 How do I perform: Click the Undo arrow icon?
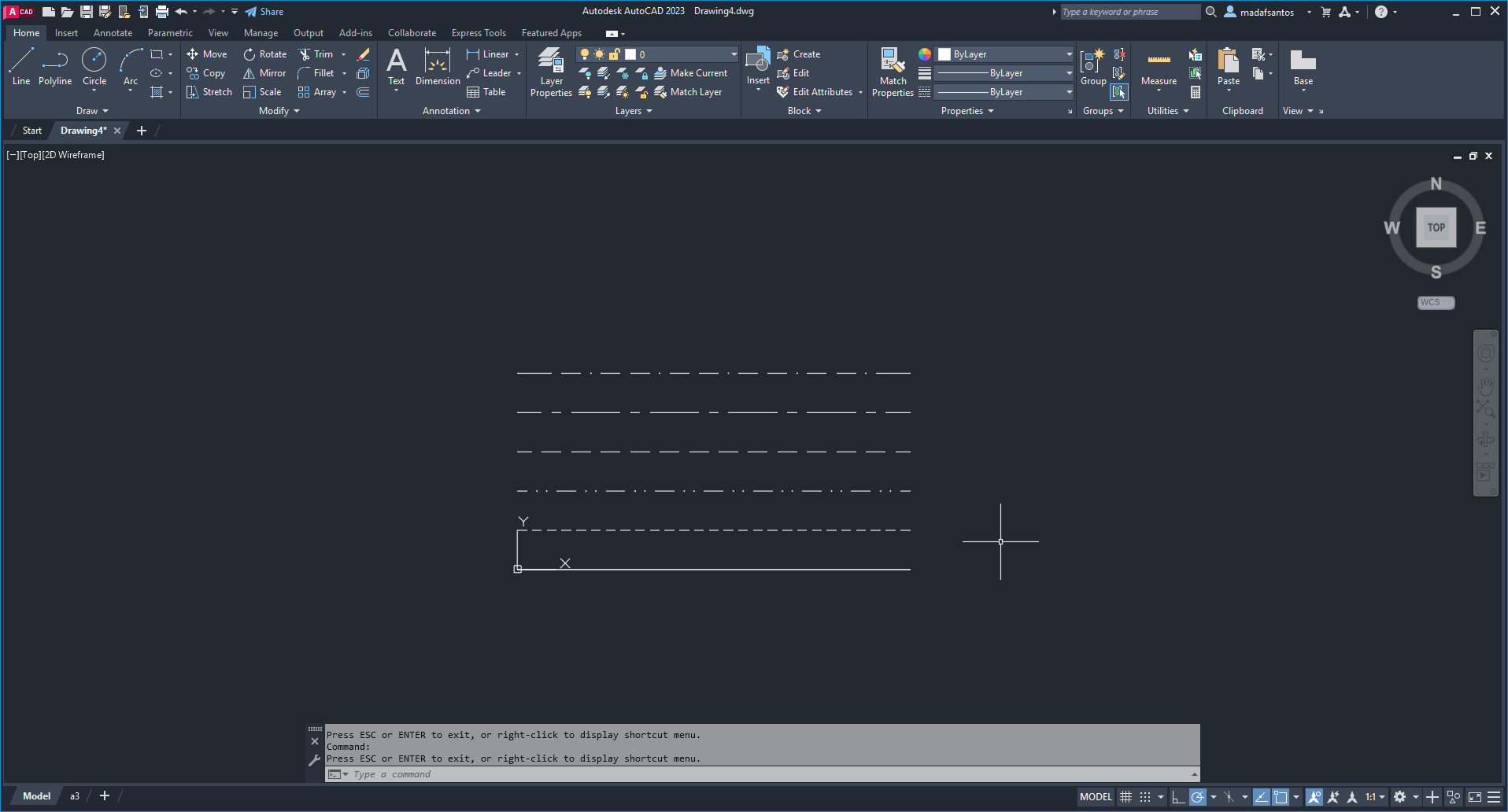click(x=181, y=12)
